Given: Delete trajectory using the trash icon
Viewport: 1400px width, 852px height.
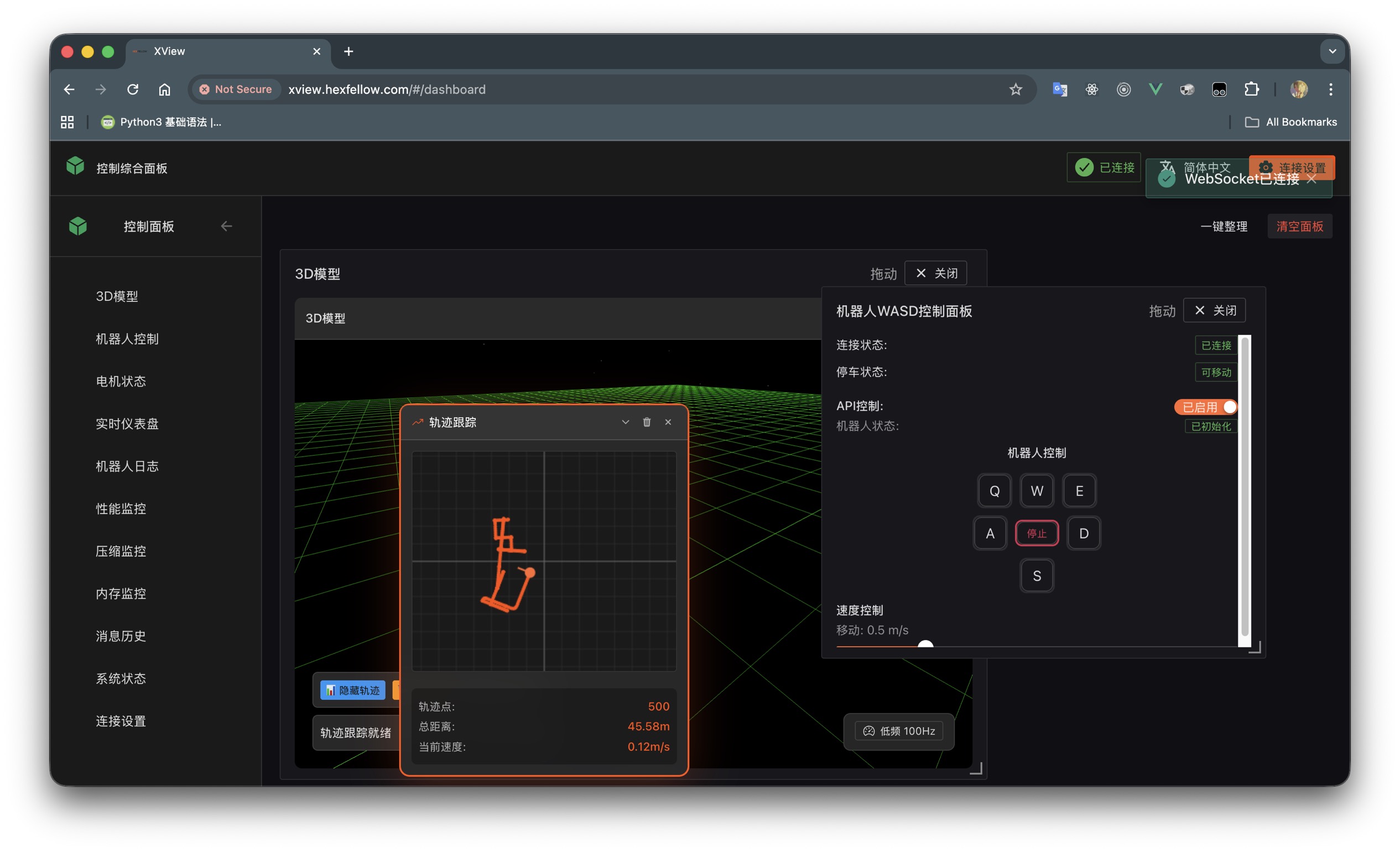Looking at the screenshot, I should coord(647,422).
